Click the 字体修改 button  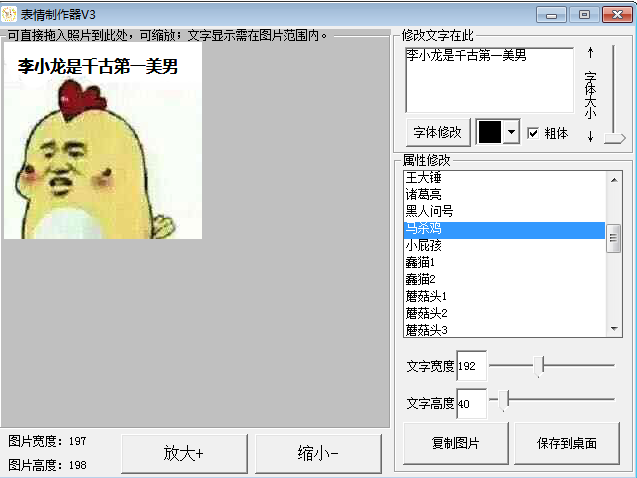[x=438, y=132]
